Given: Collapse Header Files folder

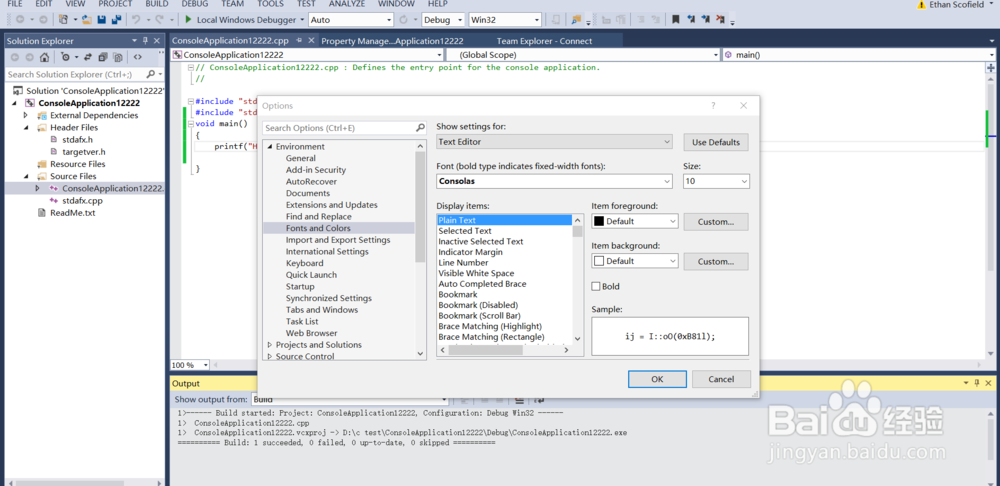Looking at the screenshot, I should [x=26, y=128].
